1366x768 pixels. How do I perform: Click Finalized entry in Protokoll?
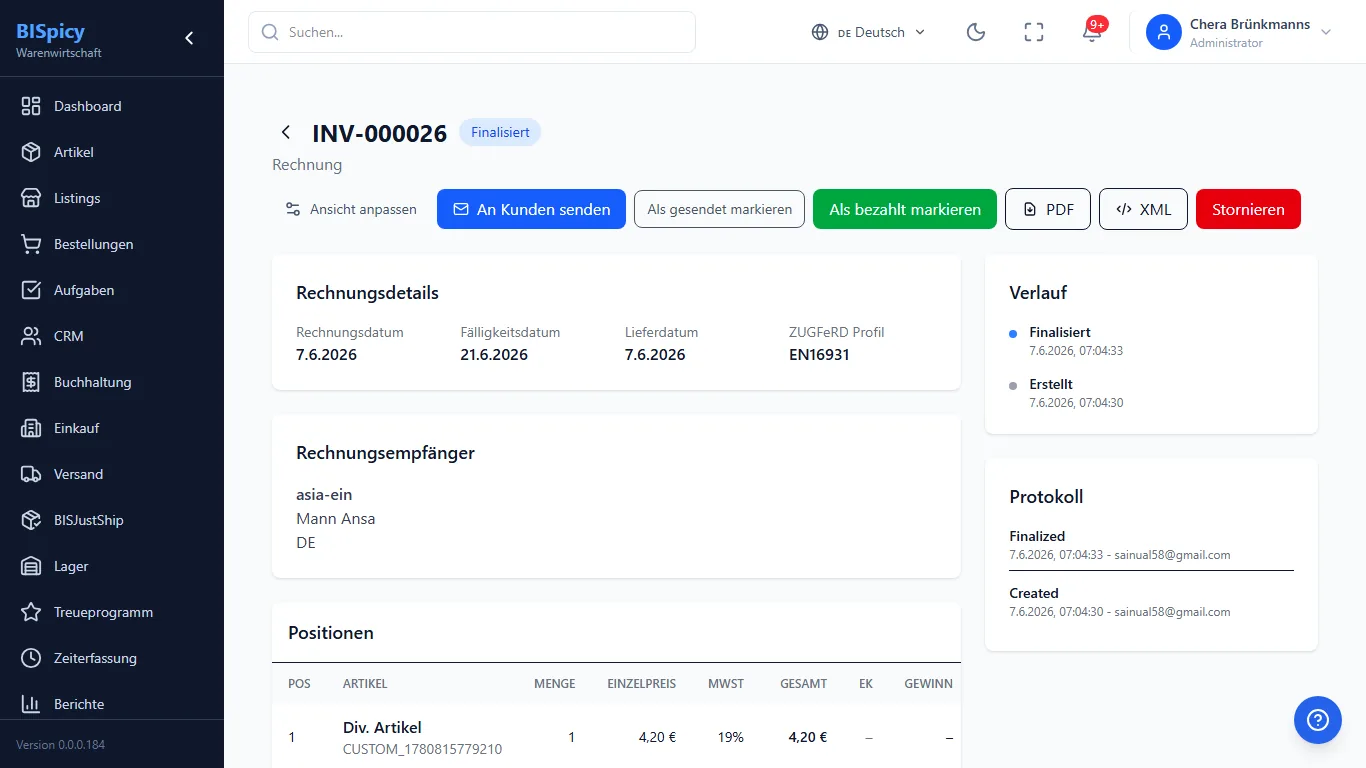(x=1037, y=536)
